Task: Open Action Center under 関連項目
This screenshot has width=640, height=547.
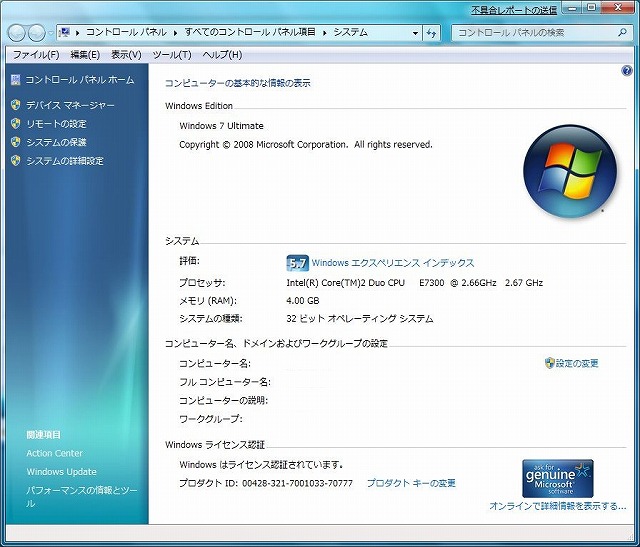Action: (54, 453)
